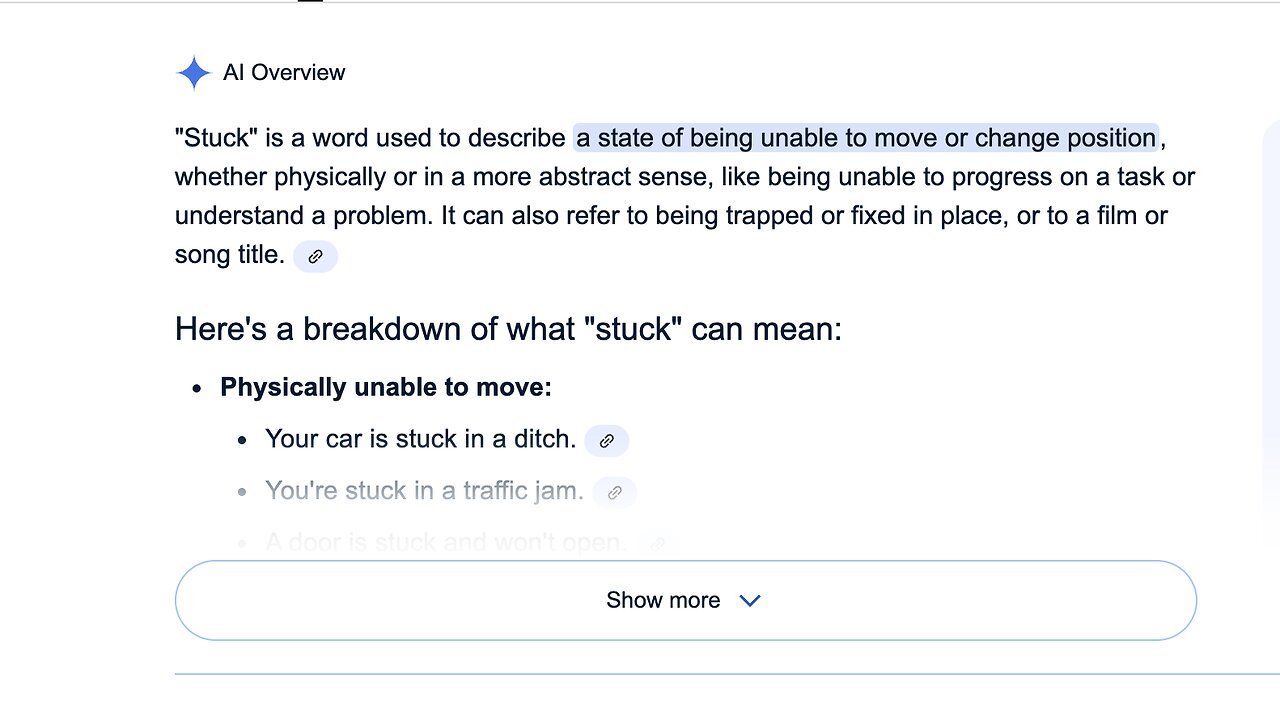Open the source link icon after "song title."
Viewport: 1280px width, 704px height.
coord(315,256)
